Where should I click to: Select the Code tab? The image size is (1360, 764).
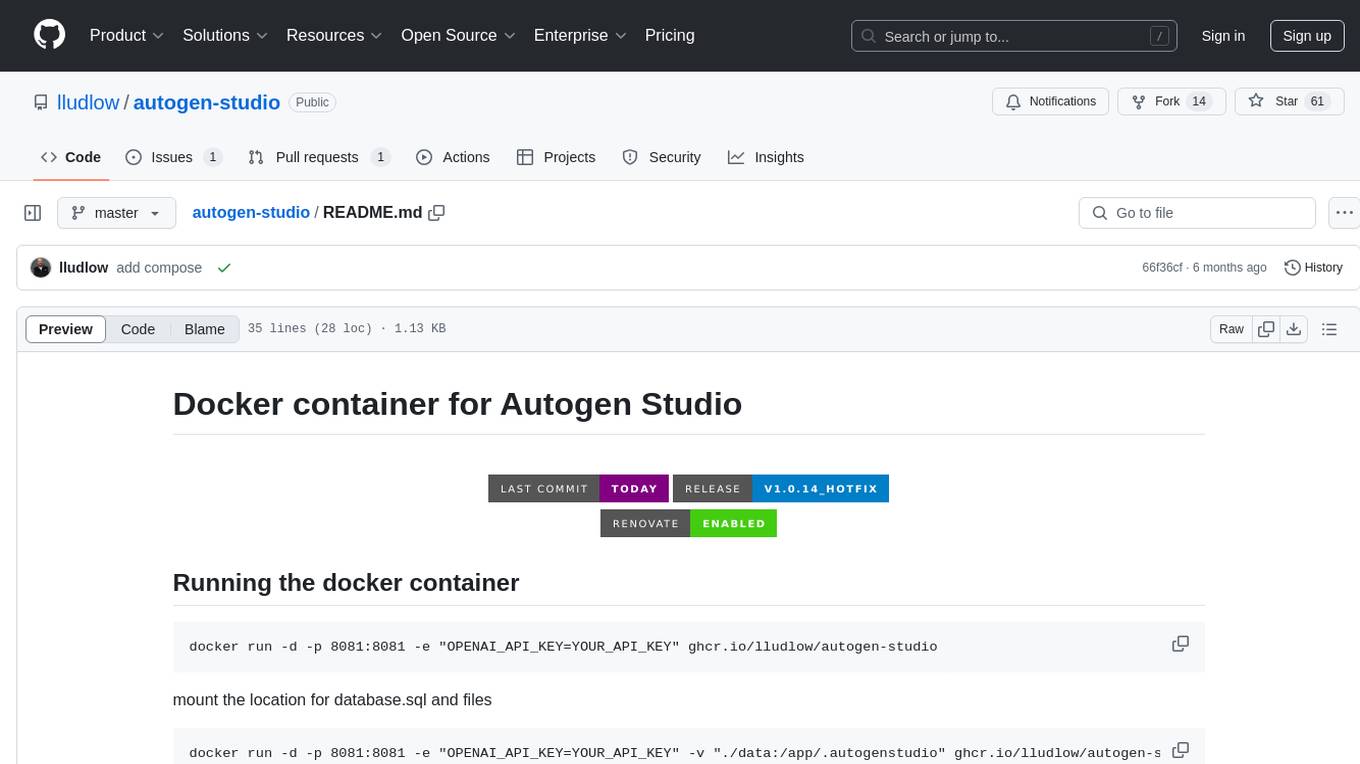click(x=70, y=157)
